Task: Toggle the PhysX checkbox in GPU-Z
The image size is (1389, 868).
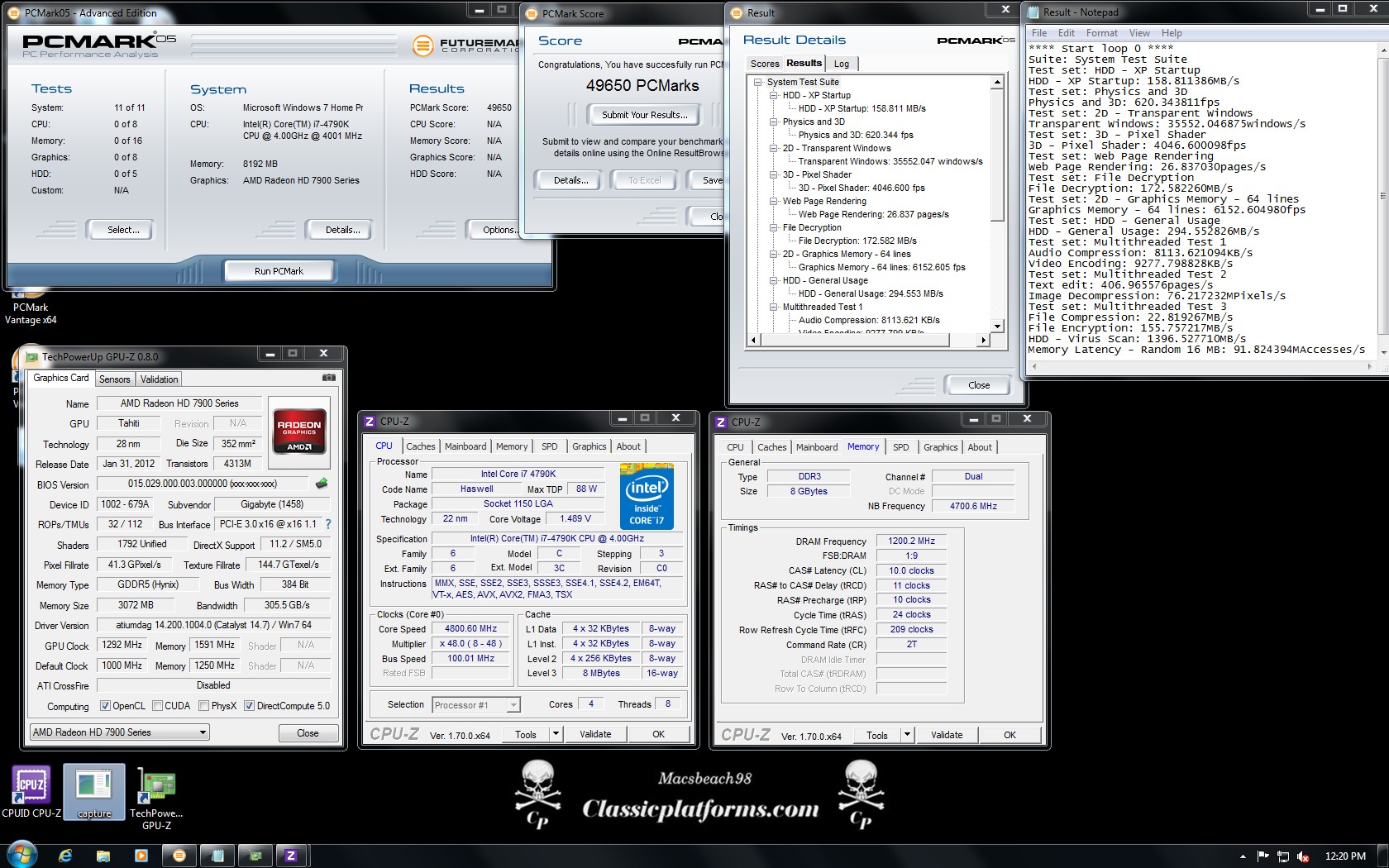Action: pyautogui.click(x=203, y=706)
